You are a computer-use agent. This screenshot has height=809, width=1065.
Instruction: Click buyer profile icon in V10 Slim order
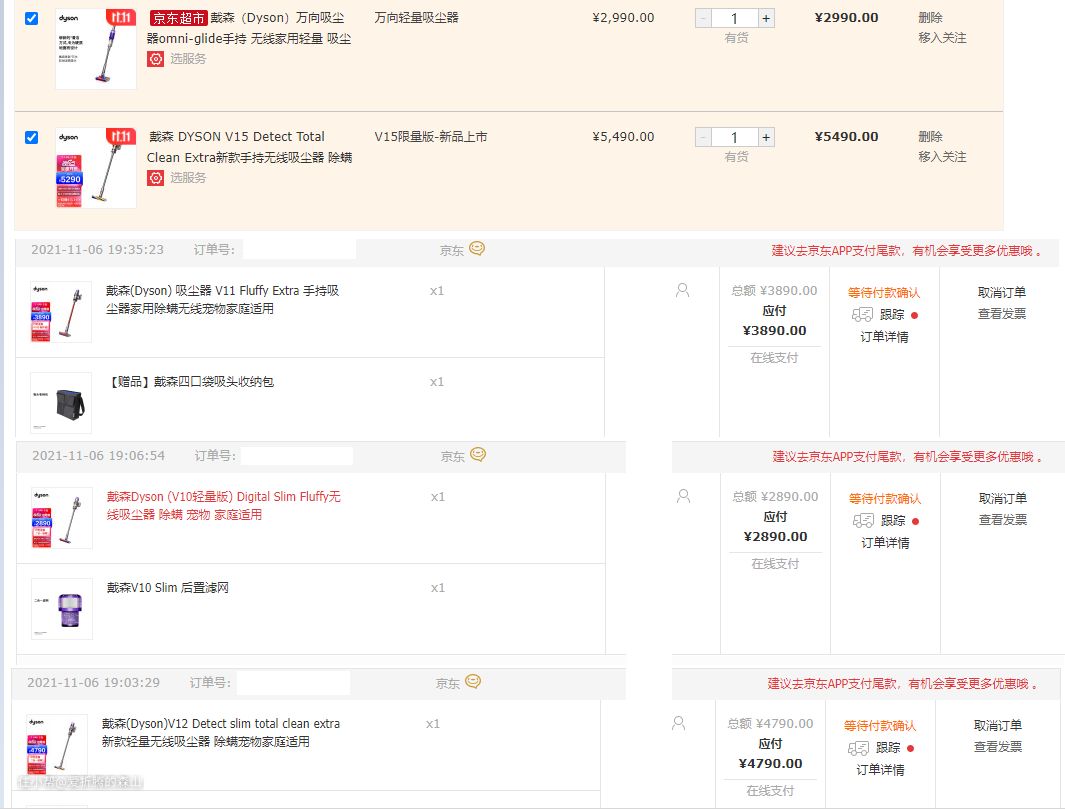tap(684, 497)
